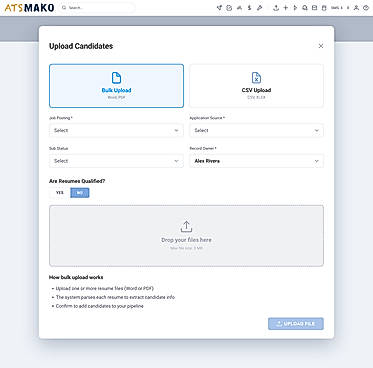Click the CSV, XLSX caption under CSV Upload
Viewport: 373px width, 368px height.
[x=256, y=97]
